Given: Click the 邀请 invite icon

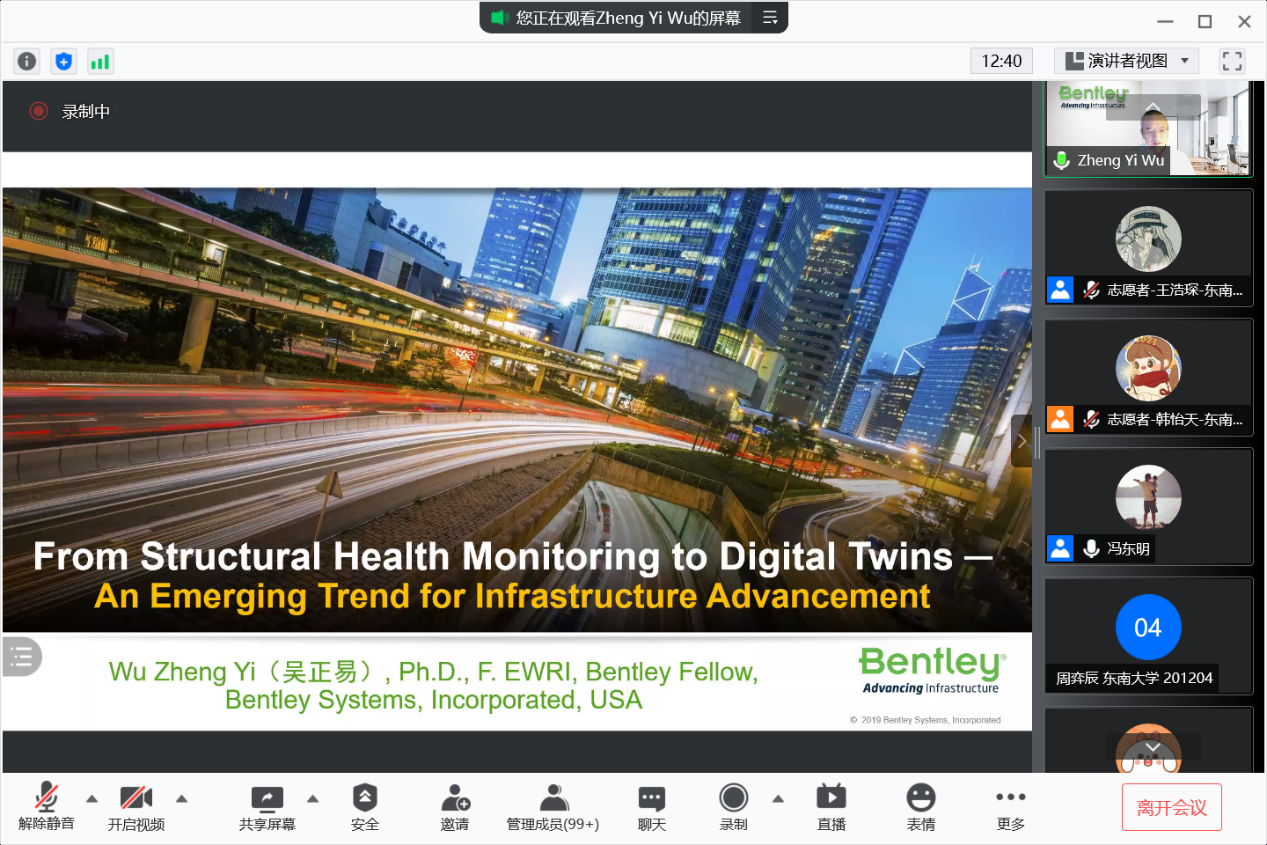Looking at the screenshot, I should tap(455, 807).
